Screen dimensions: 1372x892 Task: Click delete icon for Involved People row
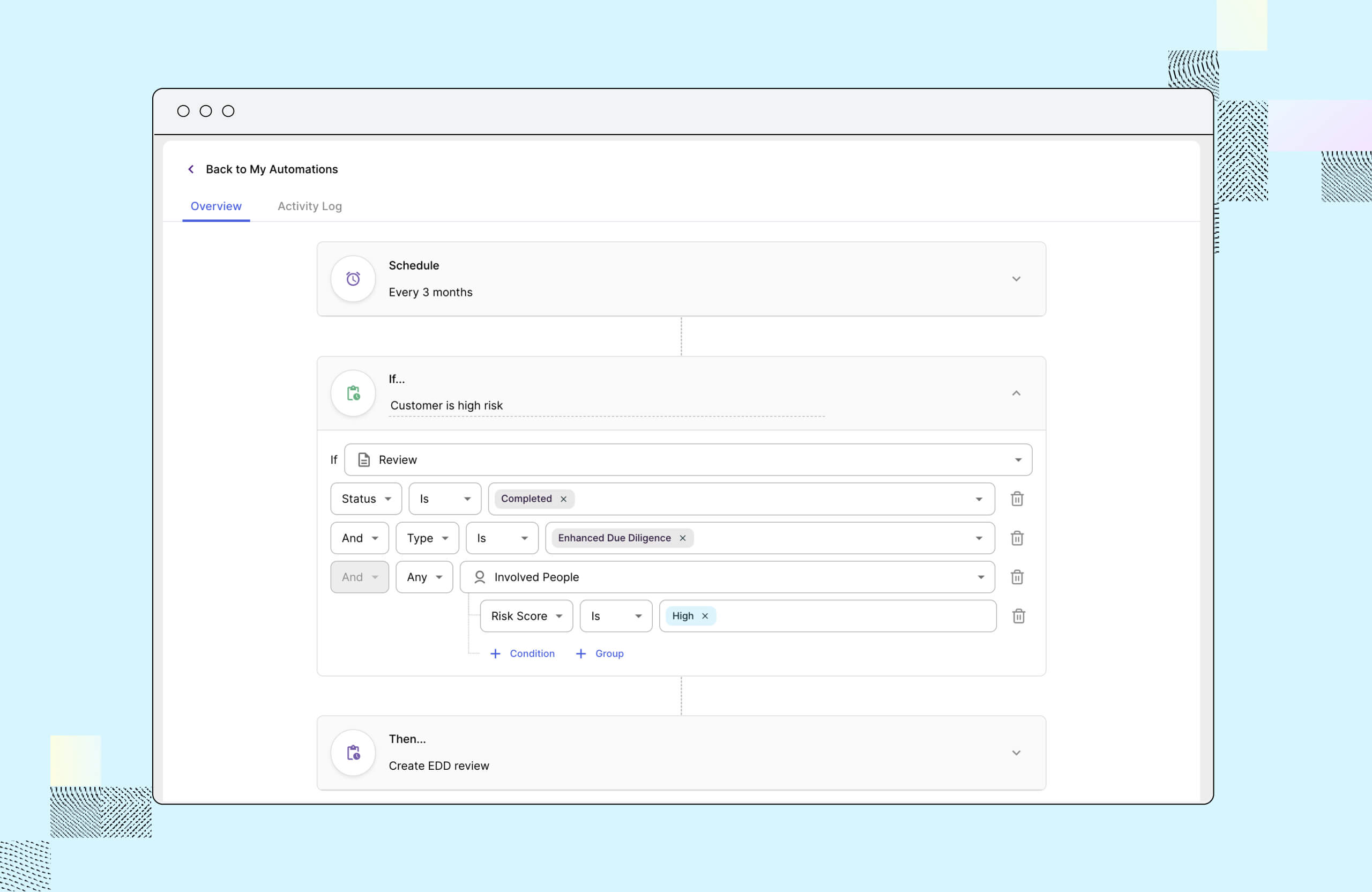[1018, 577]
